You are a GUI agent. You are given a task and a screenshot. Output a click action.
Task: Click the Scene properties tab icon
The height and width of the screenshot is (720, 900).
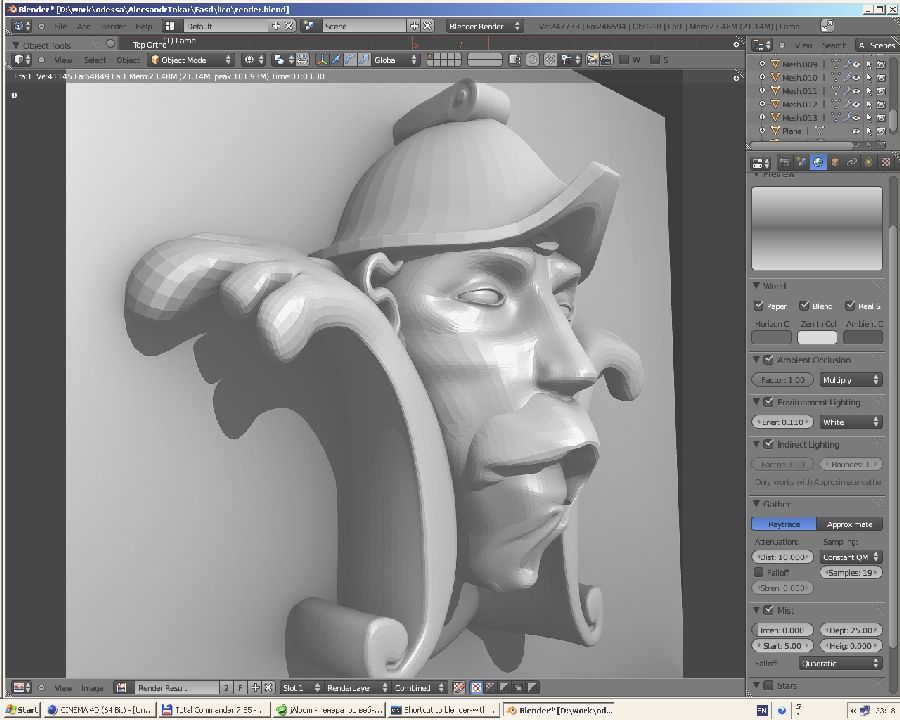802,162
